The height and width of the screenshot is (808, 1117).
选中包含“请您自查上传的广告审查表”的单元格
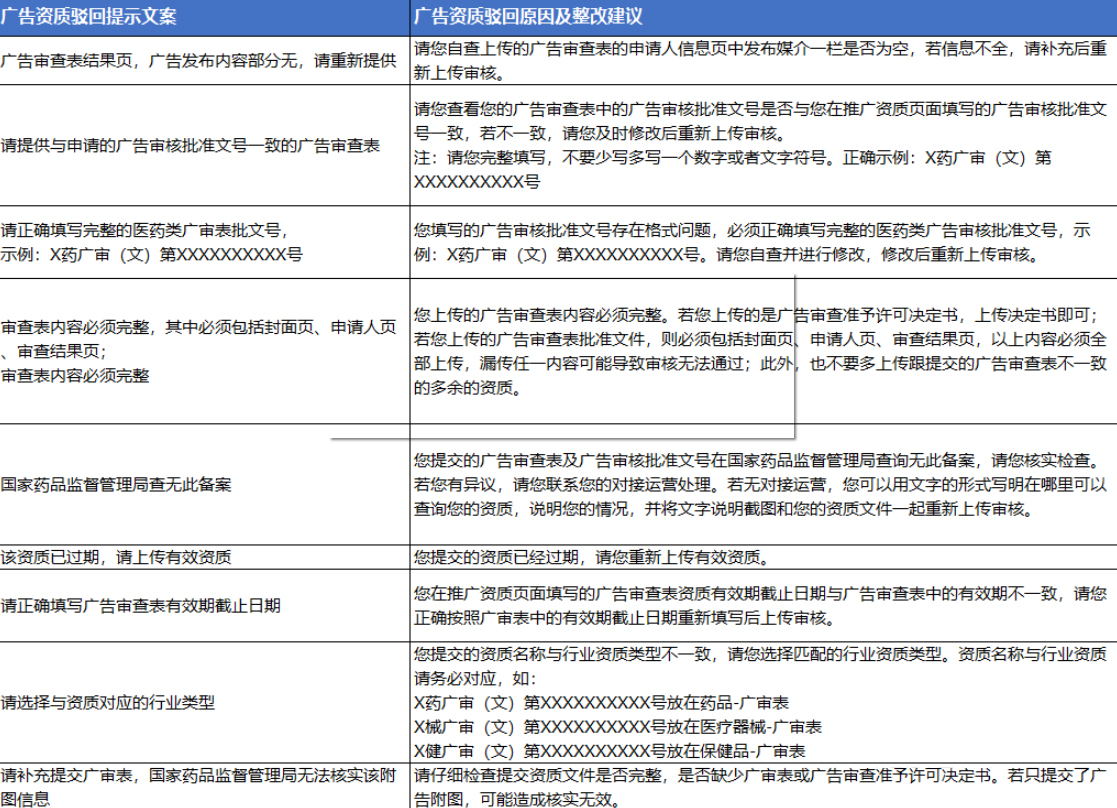tap(760, 62)
